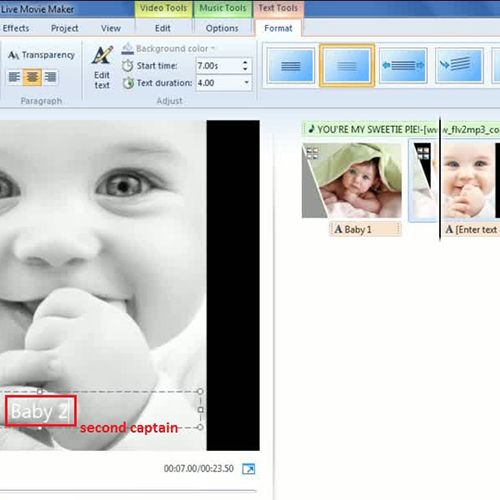Open the View ribbon tab
The width and height of the screenshot is (500, 500).
111,28
